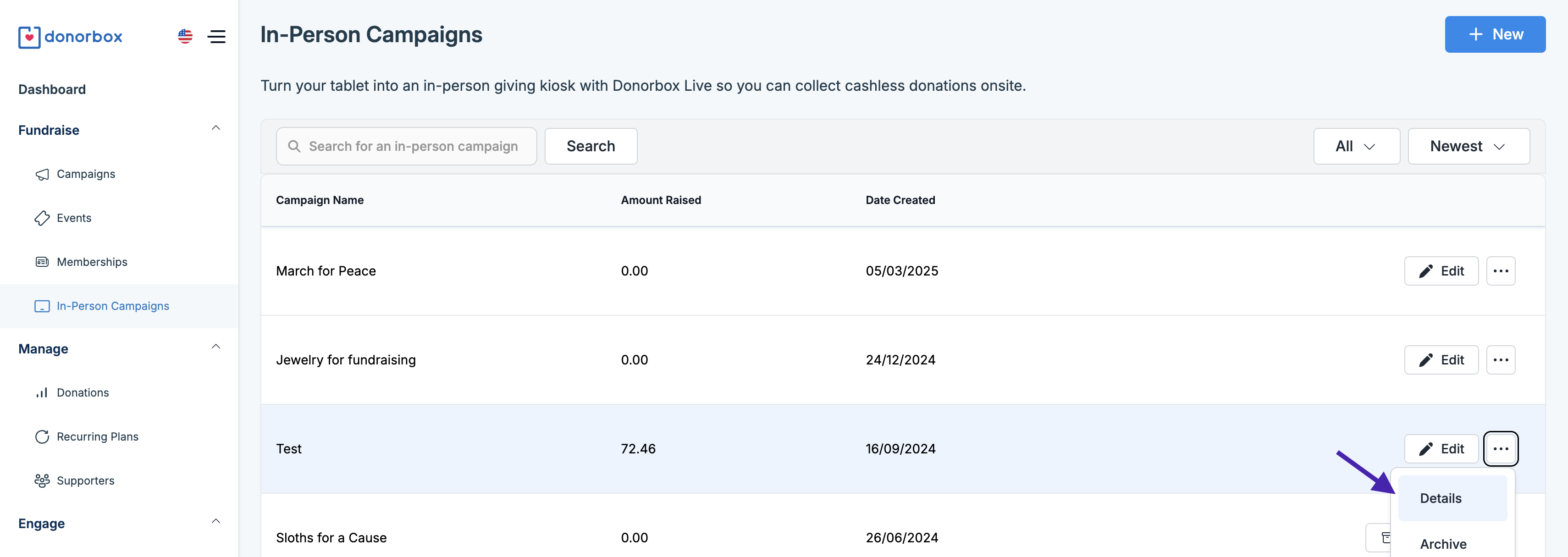The image size is (1568, 557).
Task: Click the Donorbox logo
Action: (70, 37)
